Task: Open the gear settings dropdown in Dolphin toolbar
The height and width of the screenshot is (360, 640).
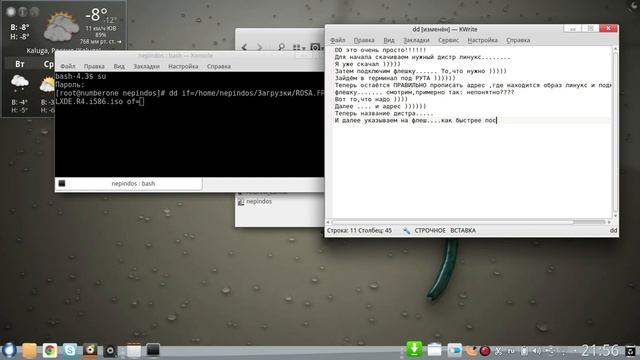Action: (x=316, y=48)
